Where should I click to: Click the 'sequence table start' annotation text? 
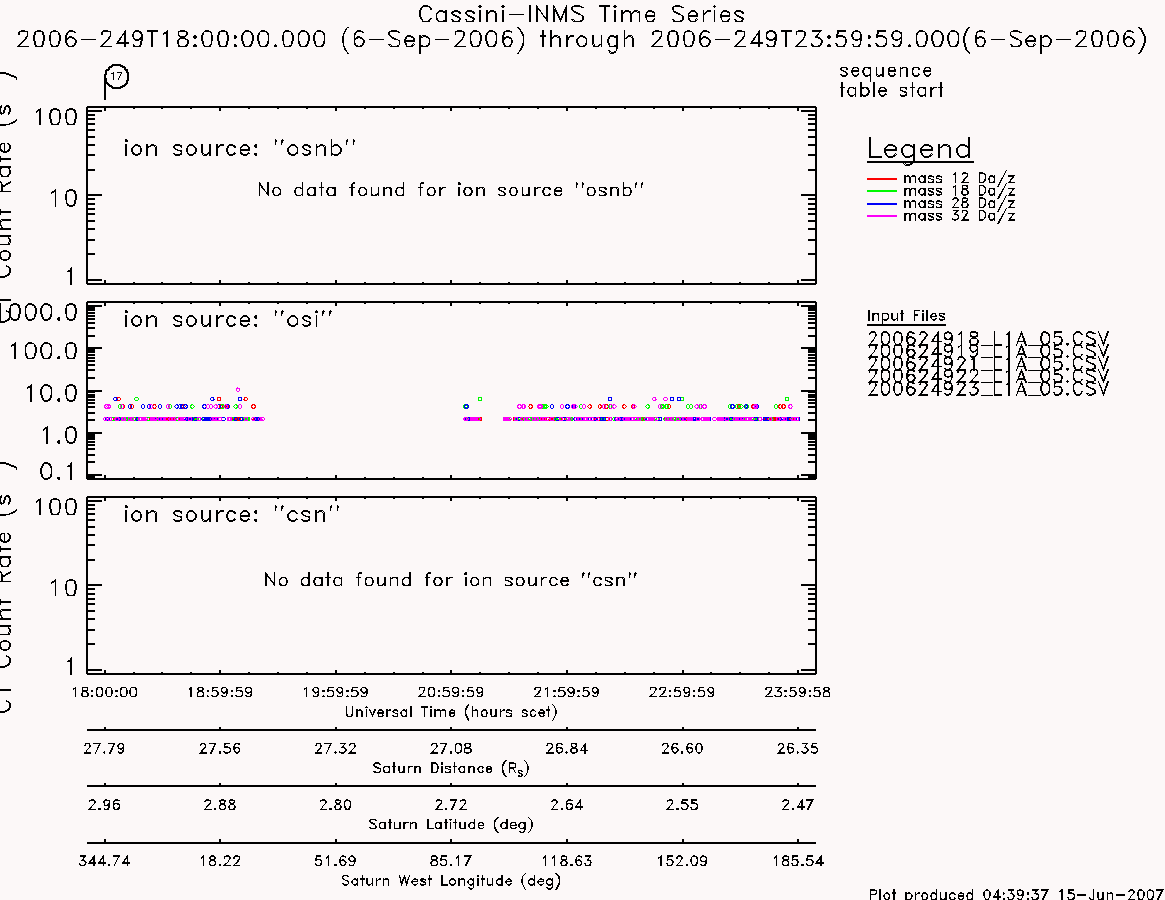point(891,80)
